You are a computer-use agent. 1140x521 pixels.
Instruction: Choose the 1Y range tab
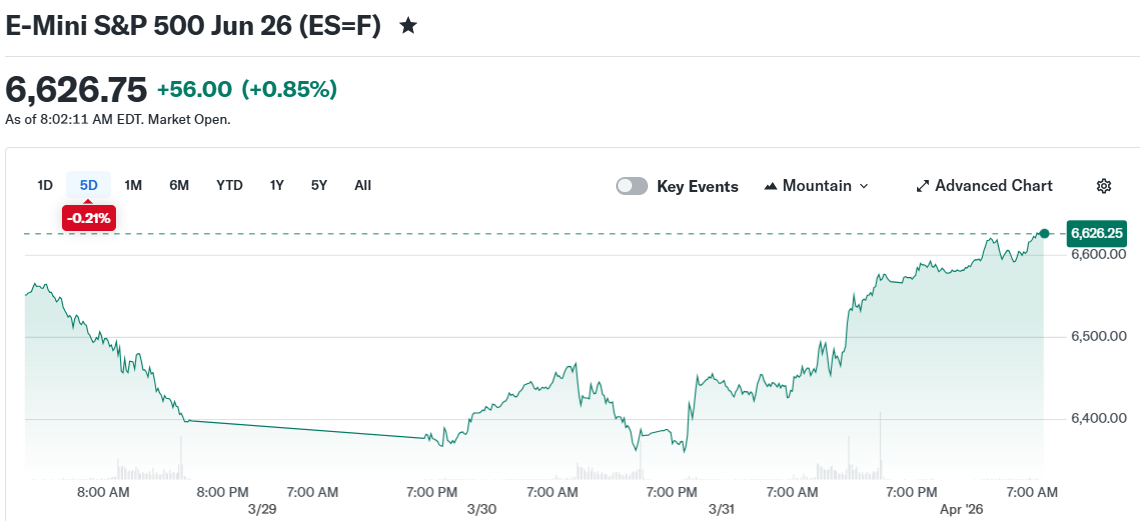click(x=277, y=185)
